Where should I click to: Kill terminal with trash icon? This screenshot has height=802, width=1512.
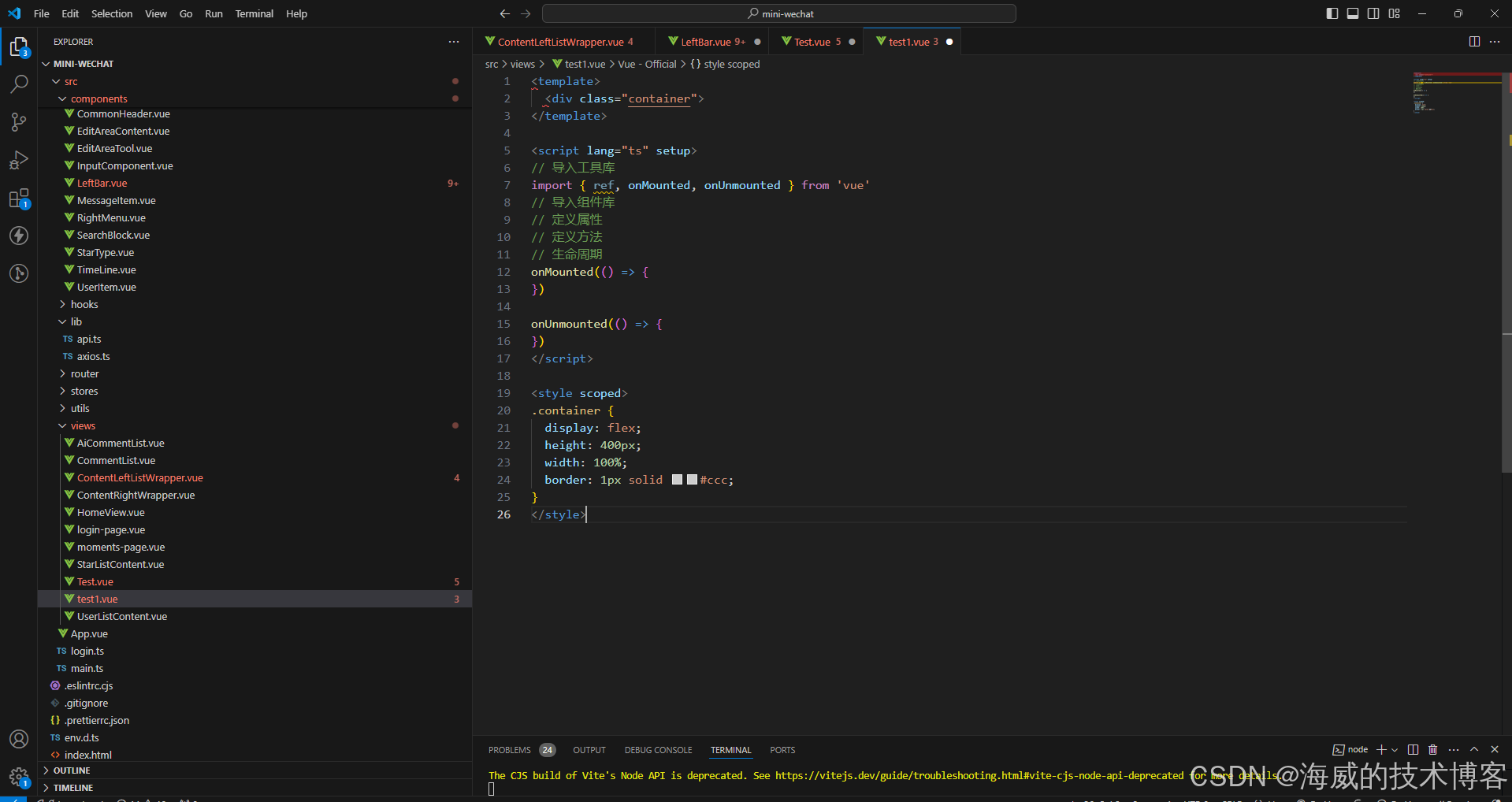1433,749
